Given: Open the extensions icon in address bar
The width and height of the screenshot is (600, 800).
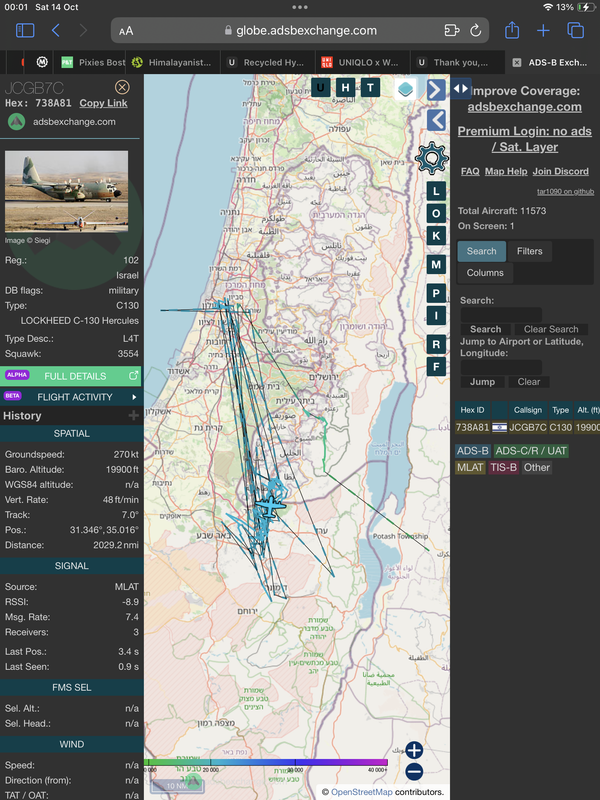Looking at the screenshot, I should click(x=452, y=31).
